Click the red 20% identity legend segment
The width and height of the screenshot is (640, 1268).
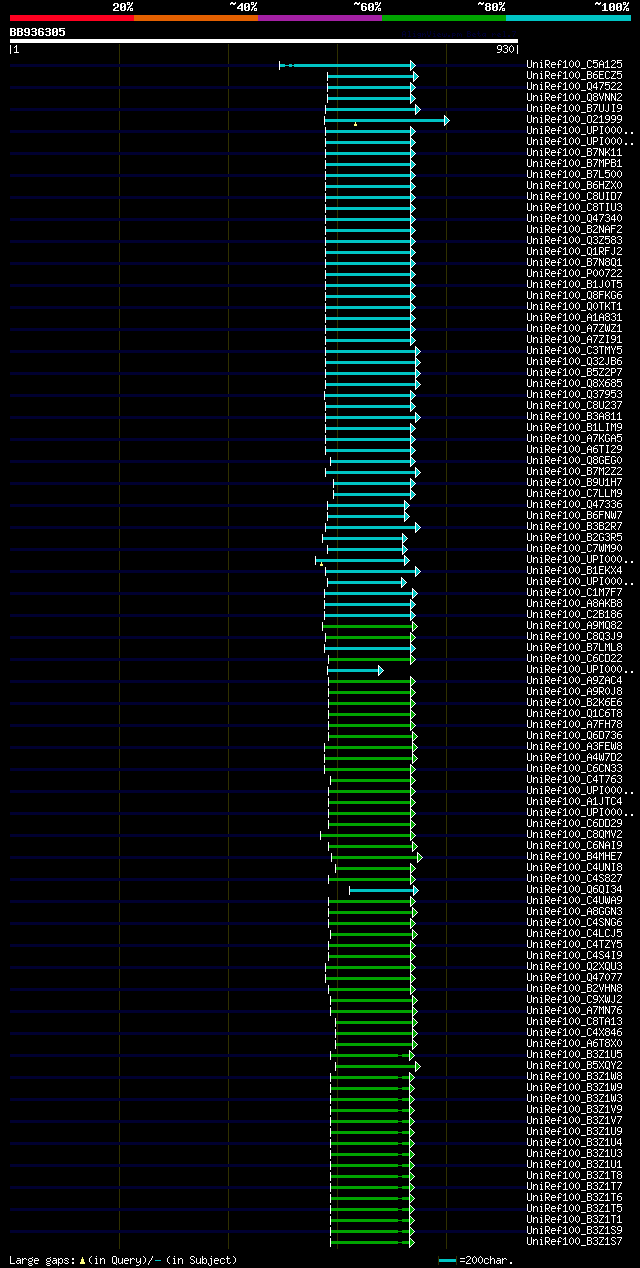(x=71, y=18)
